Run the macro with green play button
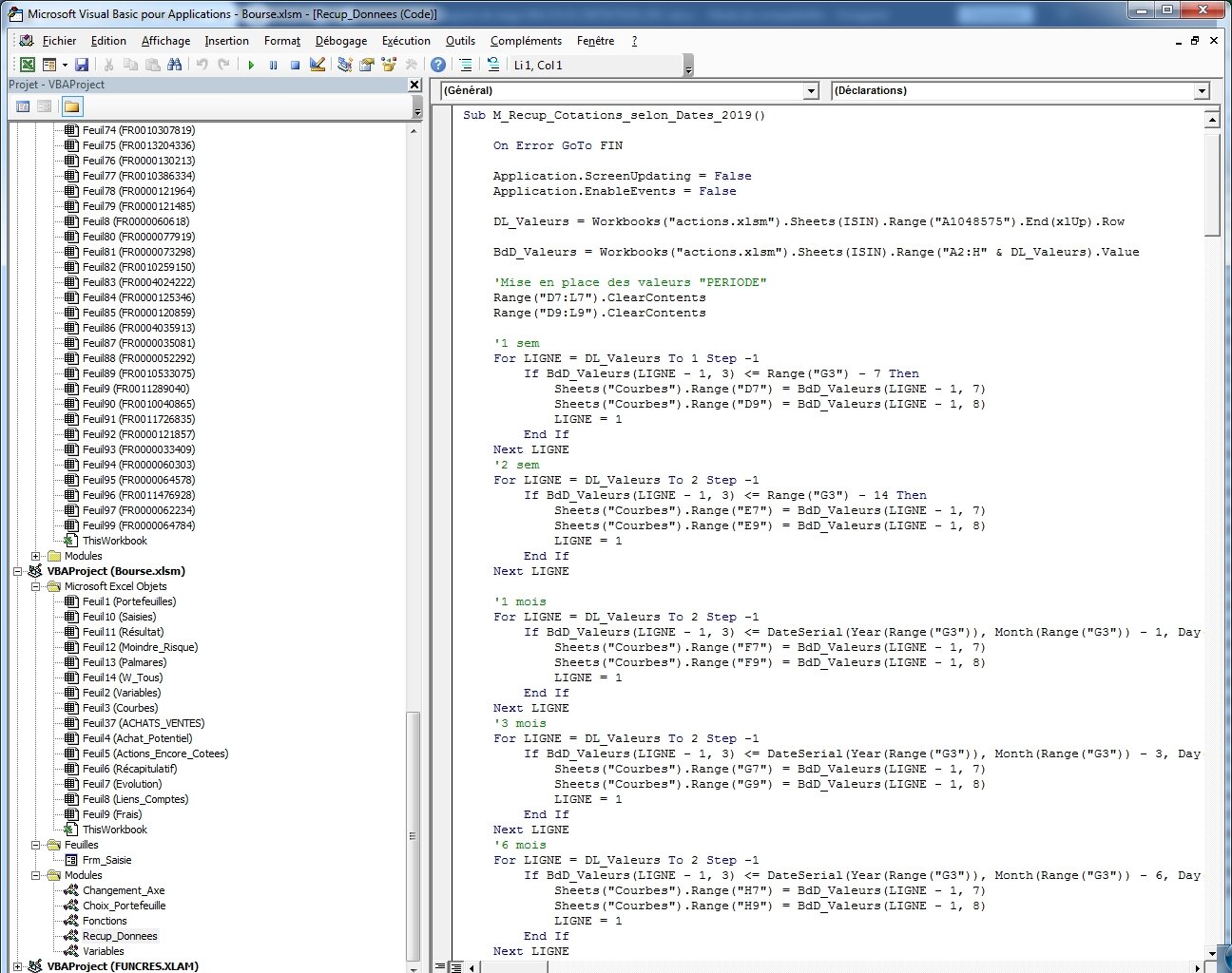Viewport: 1232px width, 973px height. point(251,65)
